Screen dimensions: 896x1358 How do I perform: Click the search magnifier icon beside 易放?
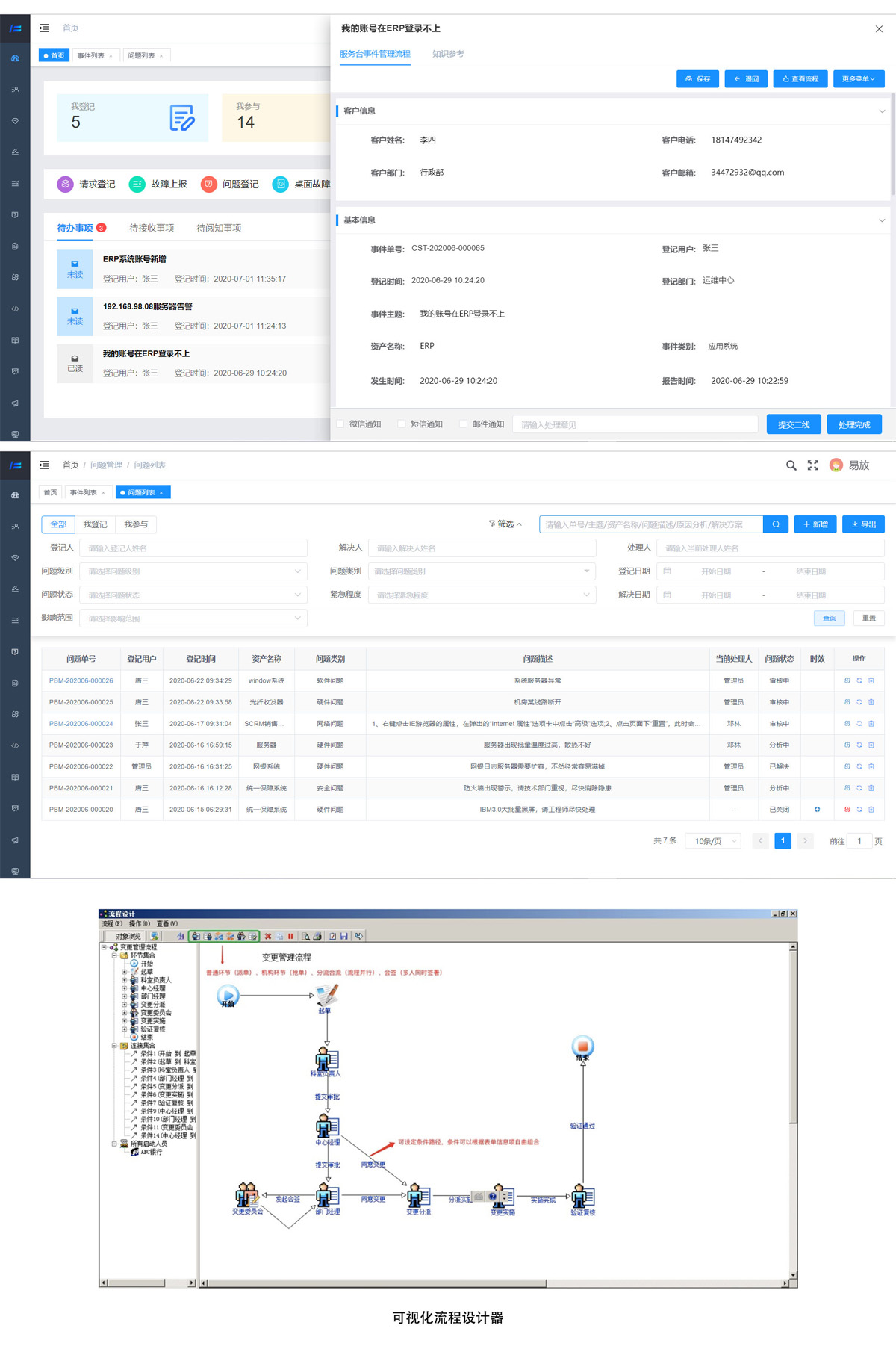pyautogui.click(x=791, y=465)
